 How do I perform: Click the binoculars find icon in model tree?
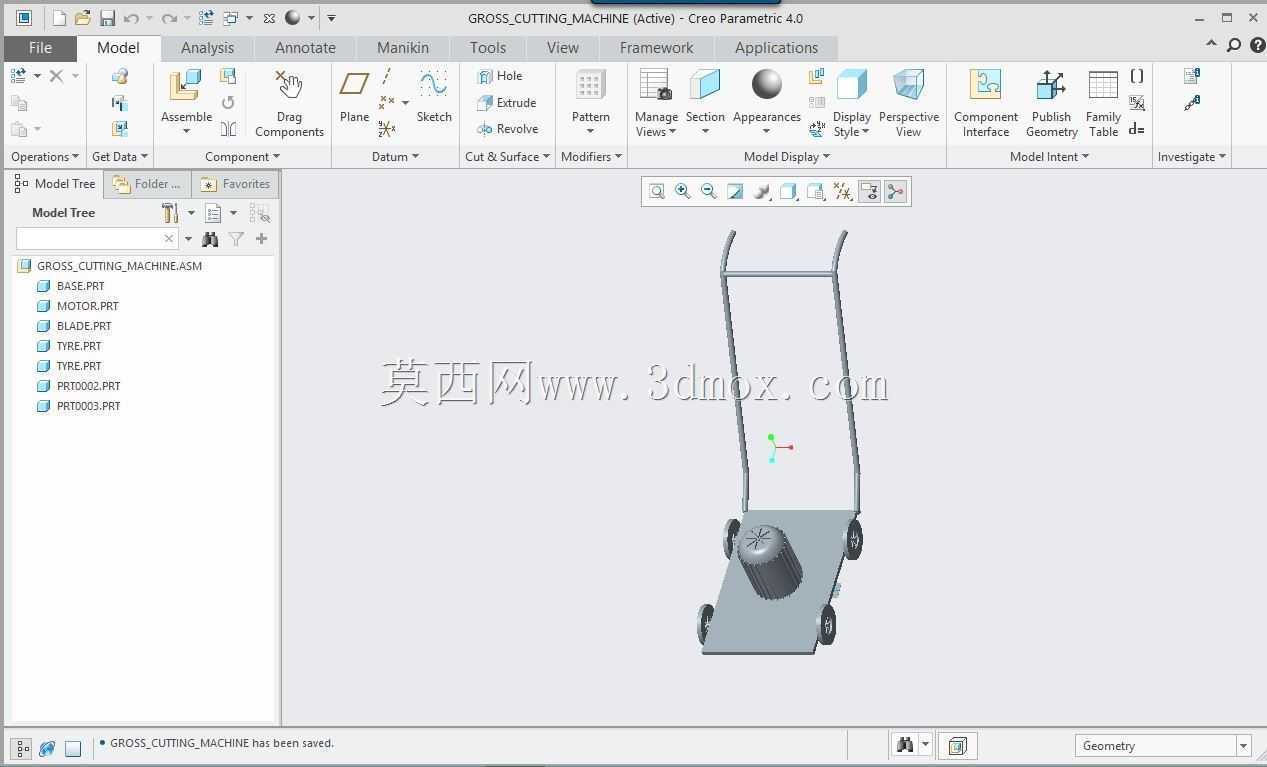(x=210, y=239)
